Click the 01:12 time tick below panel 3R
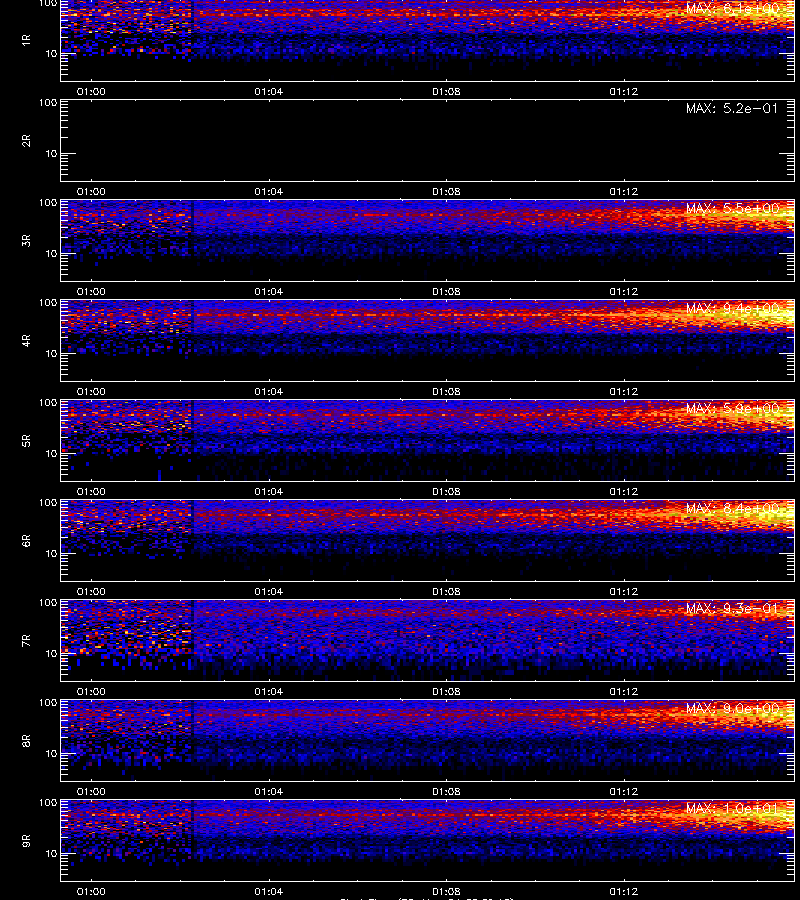800x900 pixels. point(623,292)
